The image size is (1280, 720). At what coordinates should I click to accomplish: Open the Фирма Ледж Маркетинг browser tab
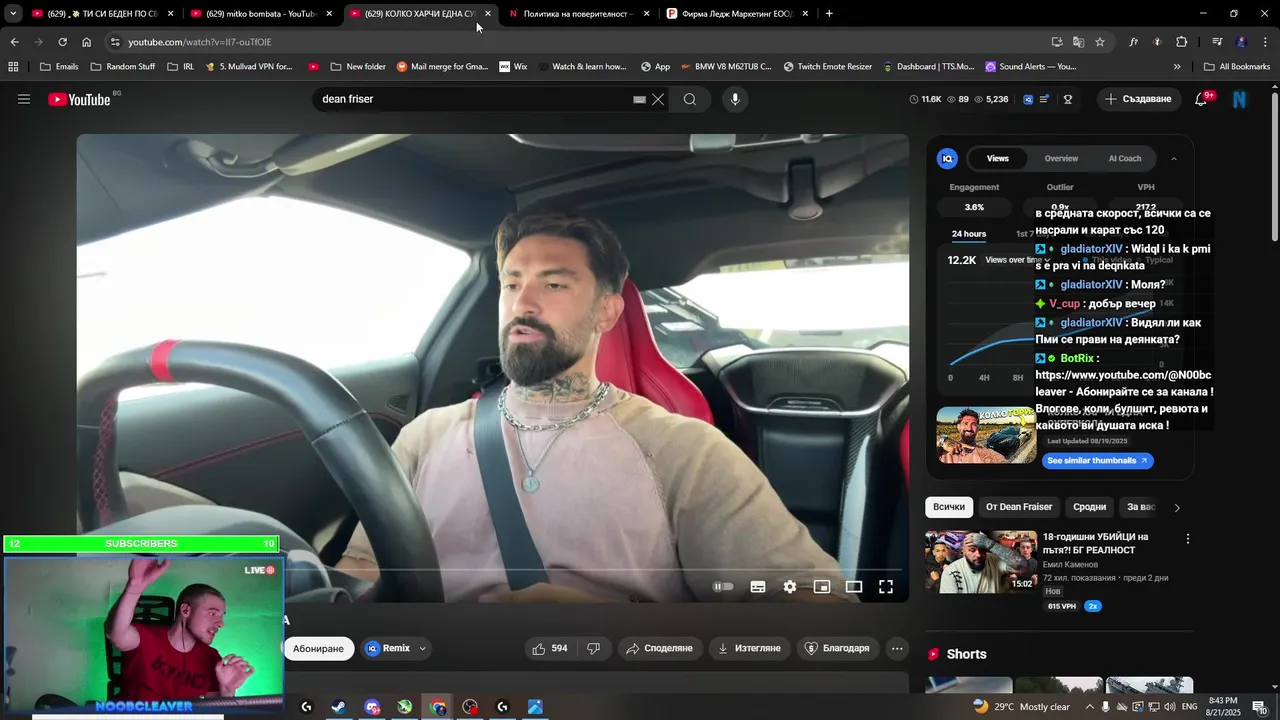point(736,14)
